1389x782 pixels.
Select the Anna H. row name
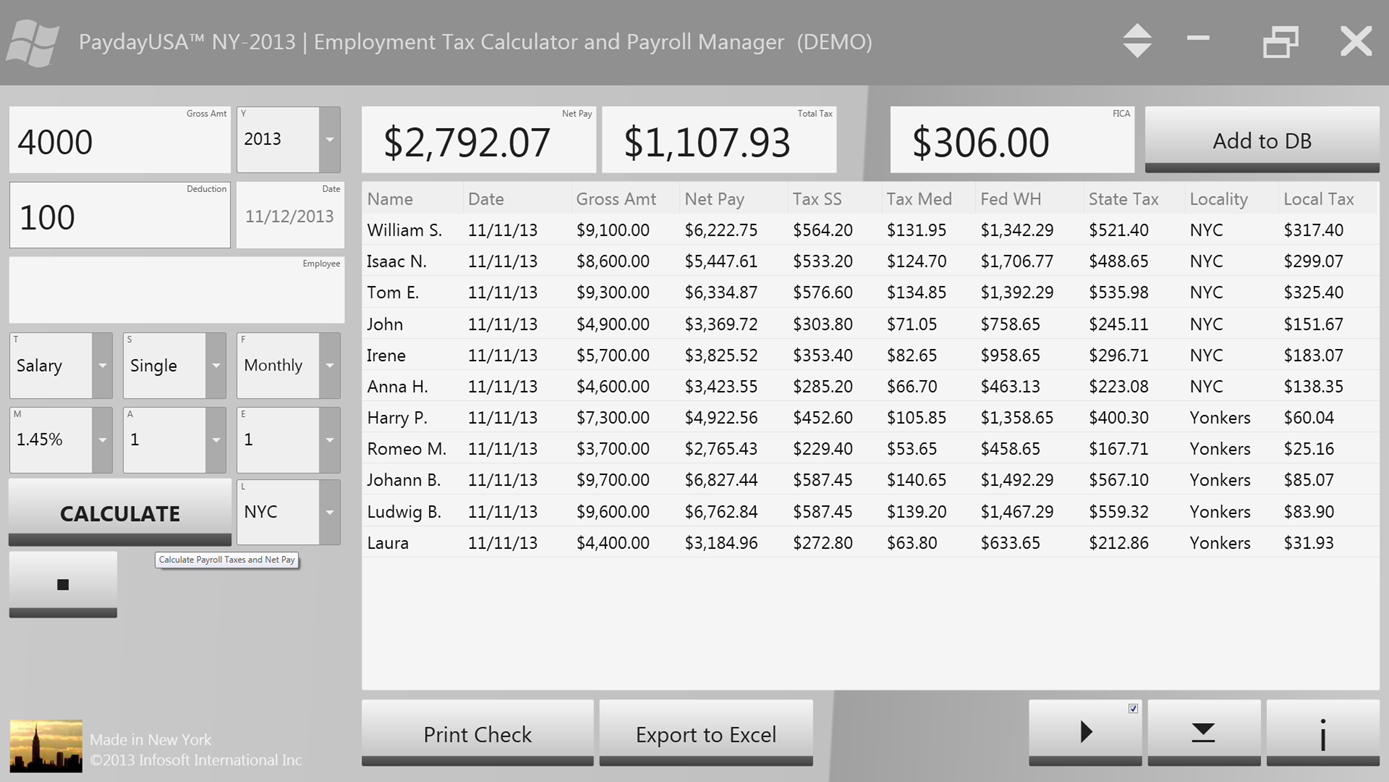(397, 386)
